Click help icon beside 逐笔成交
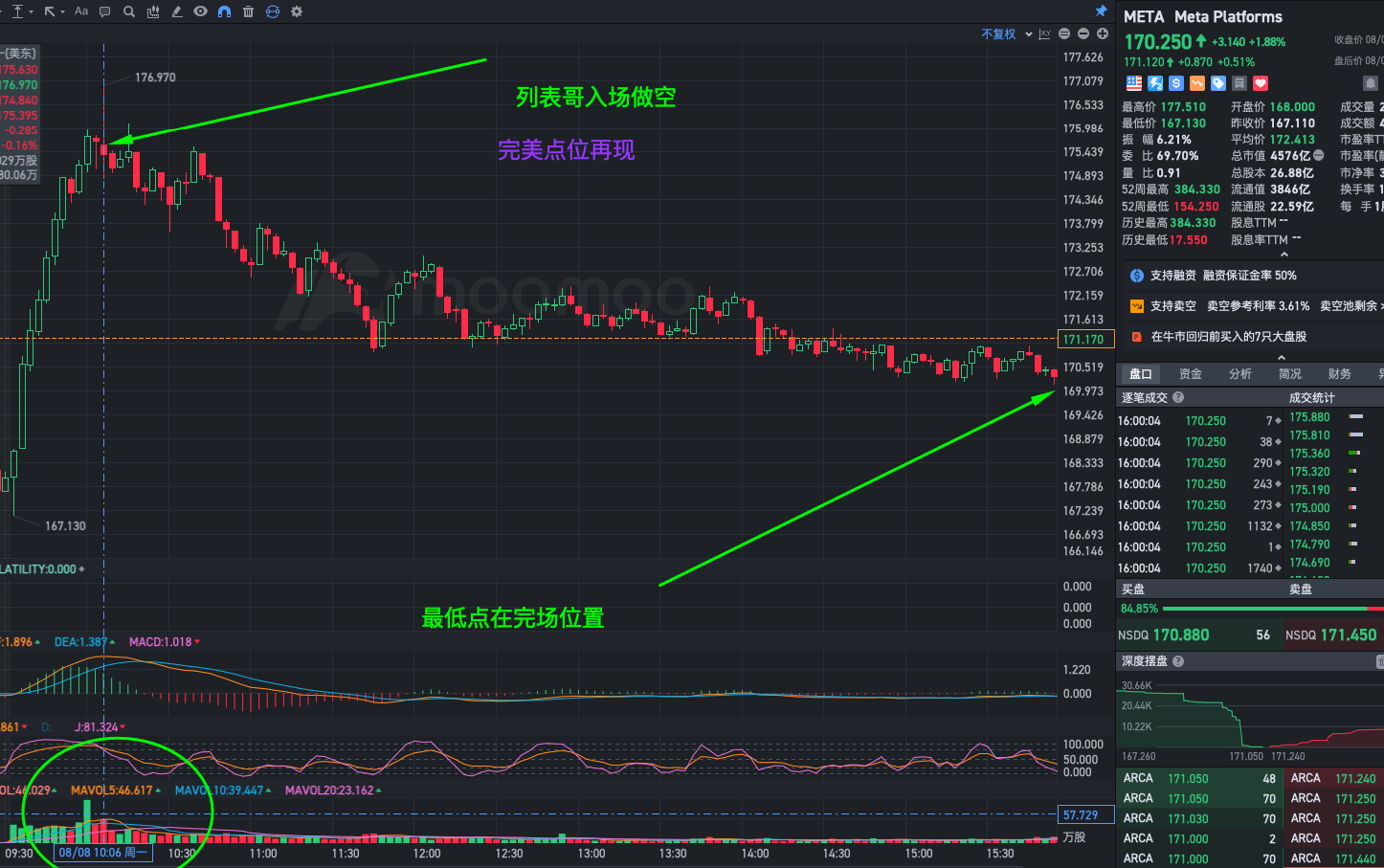Viewport: 1384px width, 868px height. click(x=1178, y=397)
